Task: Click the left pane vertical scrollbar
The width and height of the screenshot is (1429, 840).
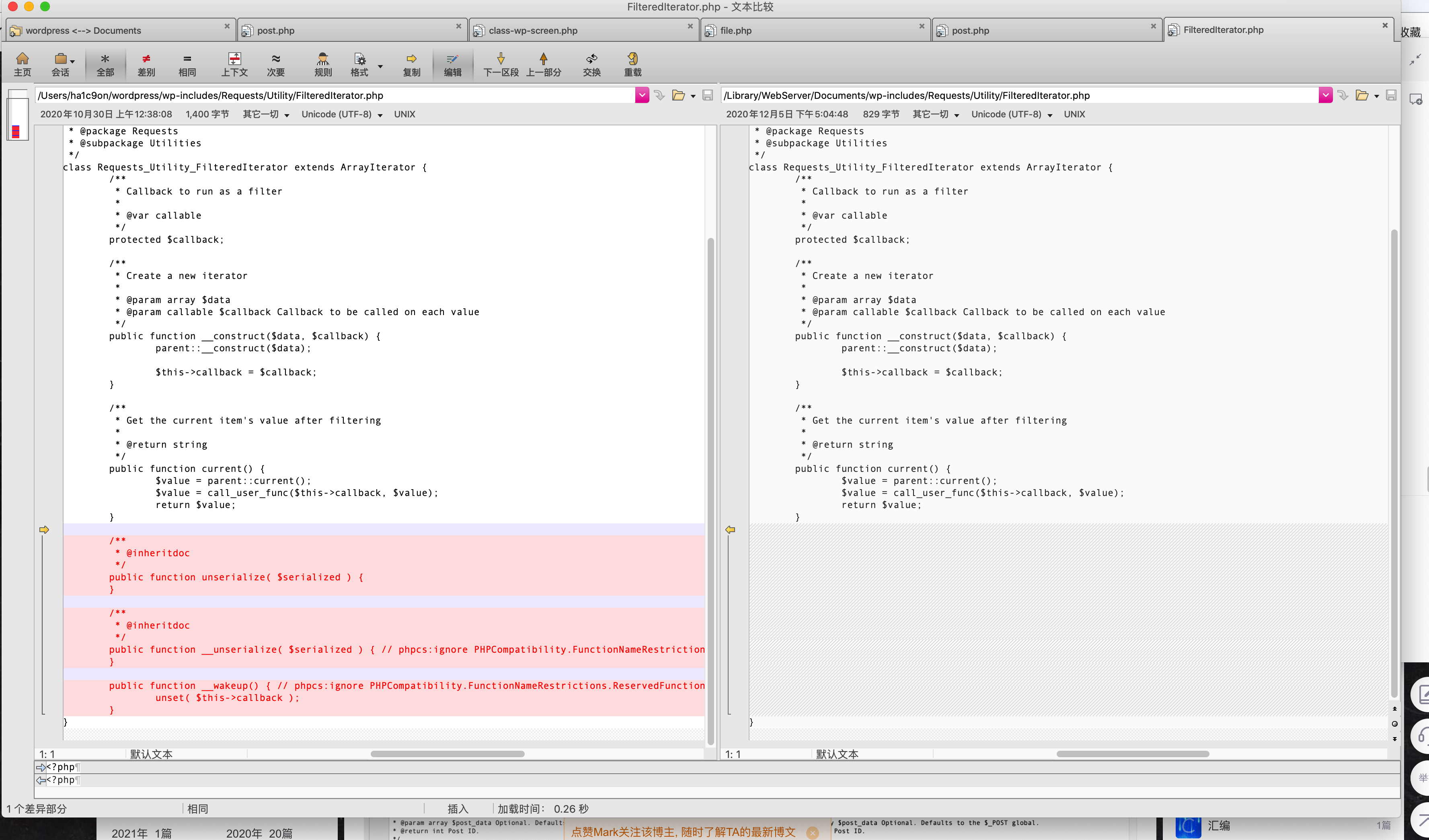Action: [x=710, y=491]
